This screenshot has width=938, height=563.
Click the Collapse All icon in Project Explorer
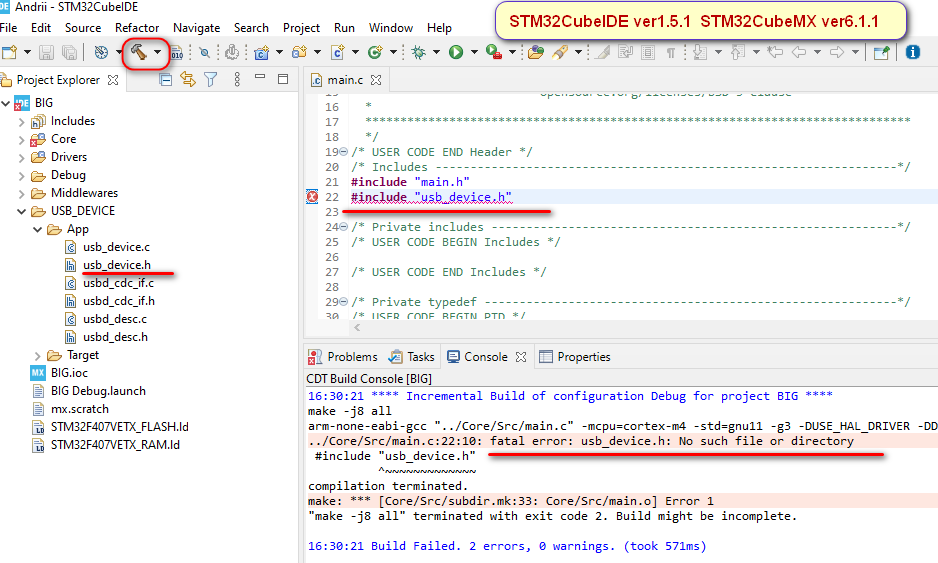coord(166,80)
